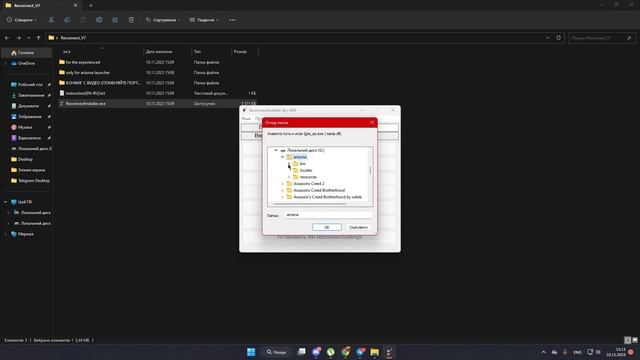Image resolution: width=640 pixels, height=360 pixels.
Task: Click the Paste icon in Explorer toolbar
Action: tap(83, 20)
